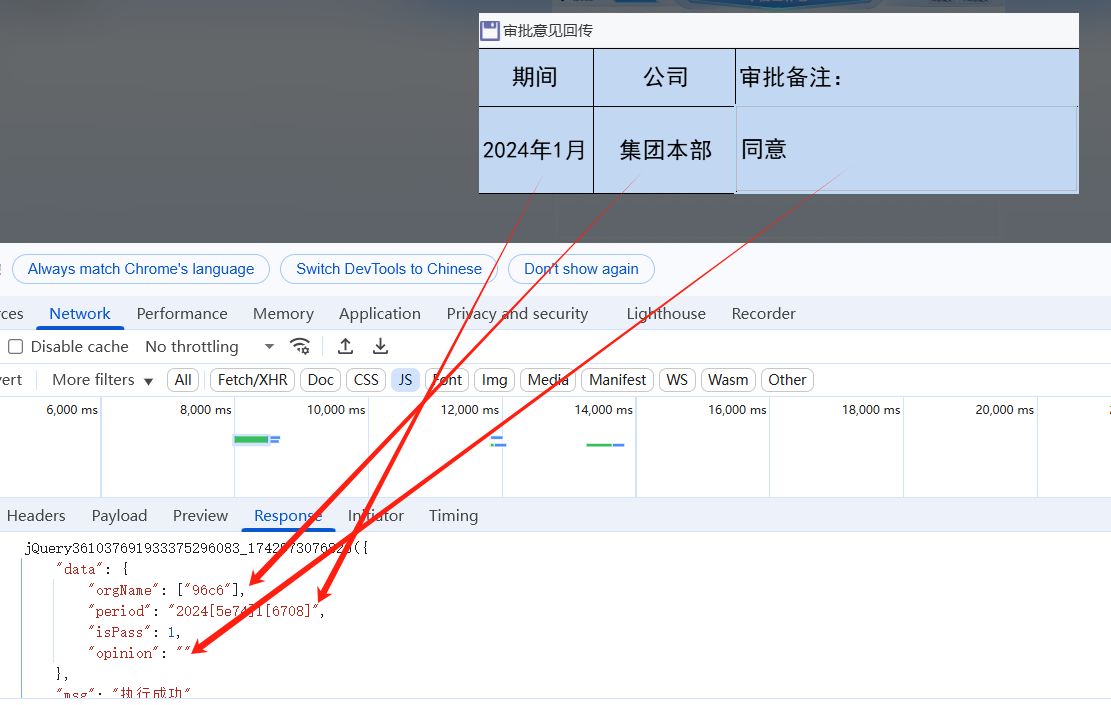Click the "opinion" key in response
Viewport: 1111px width, 705px height.
point(123,653)
